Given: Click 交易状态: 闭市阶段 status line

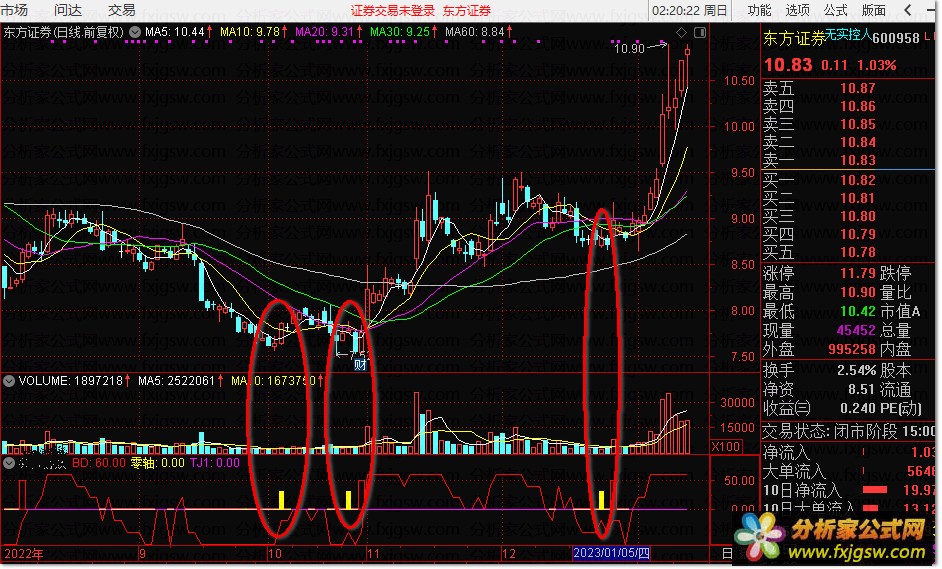Looking at the screenshot, I should 848,431.
